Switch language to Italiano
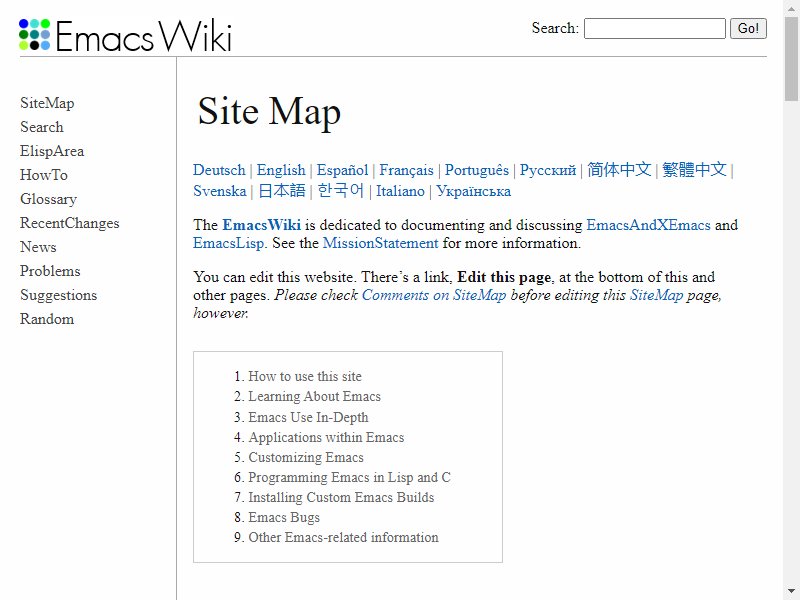 pos(401,191)
